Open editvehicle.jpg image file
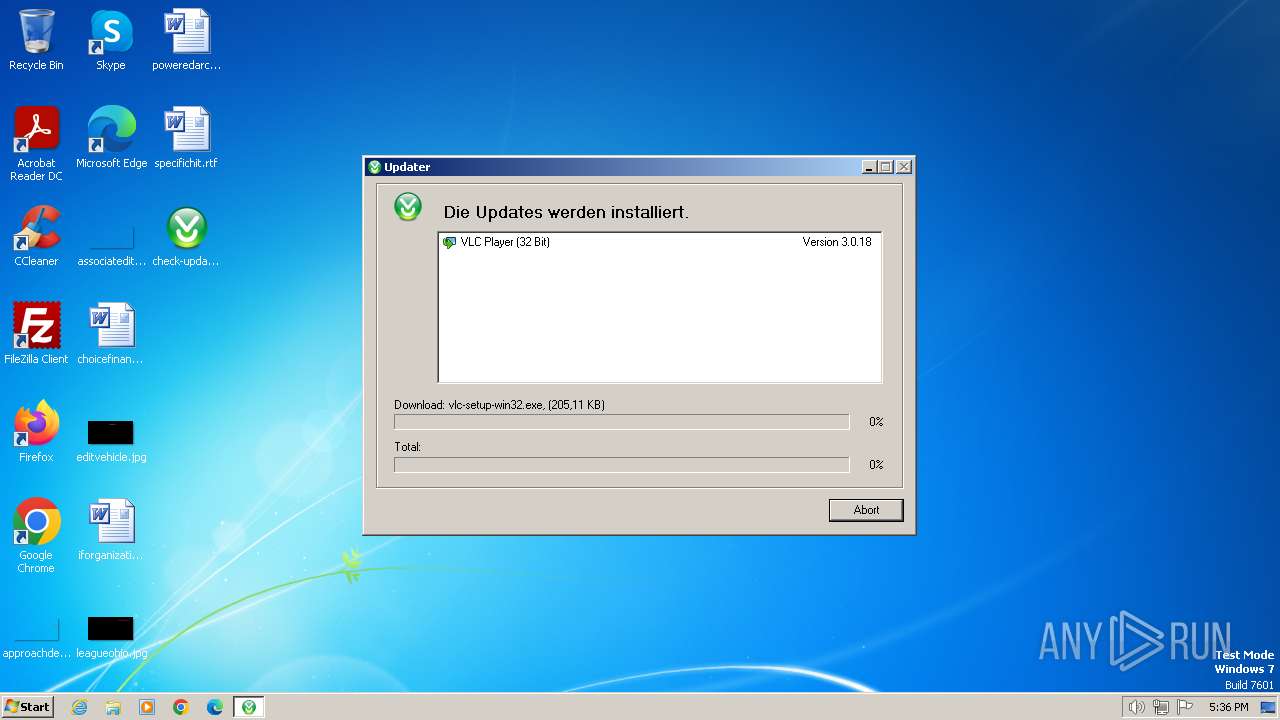 tap(111, 440)
